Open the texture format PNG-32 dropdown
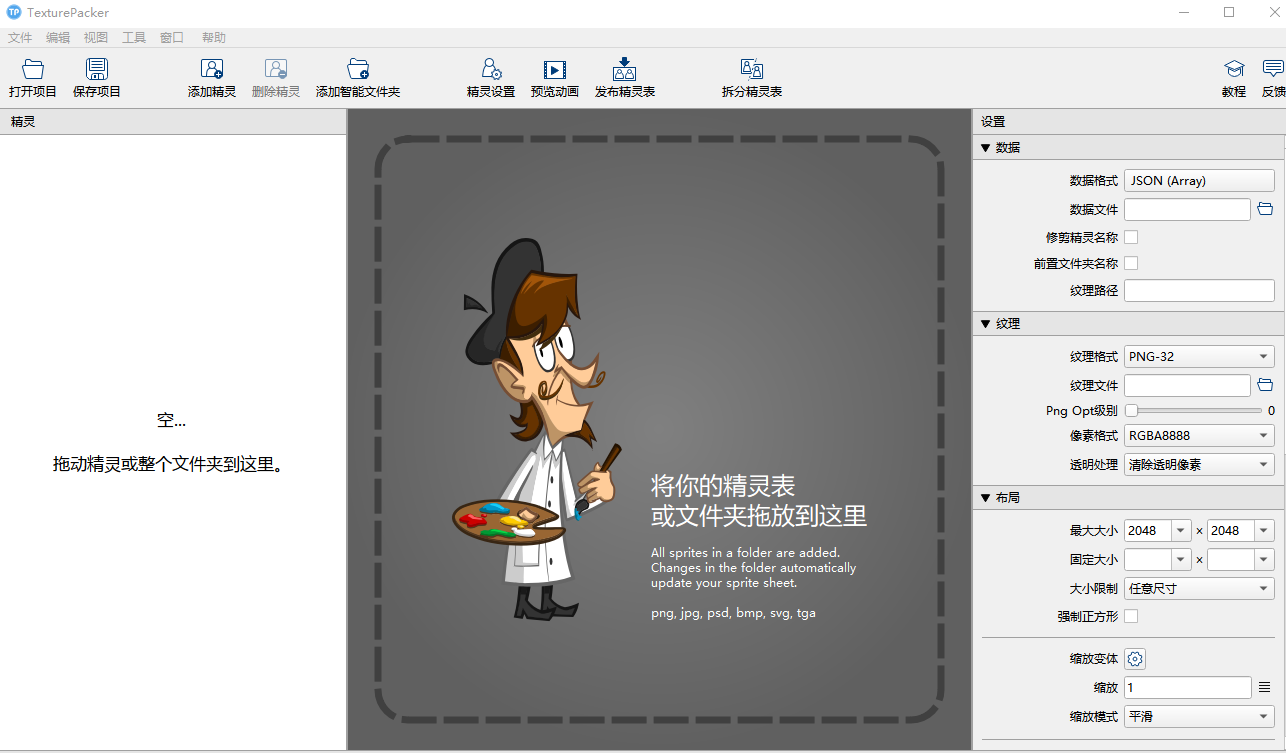Image resolution: width=1286 pixels, height=753 pixels. (x=1199, y=356)
